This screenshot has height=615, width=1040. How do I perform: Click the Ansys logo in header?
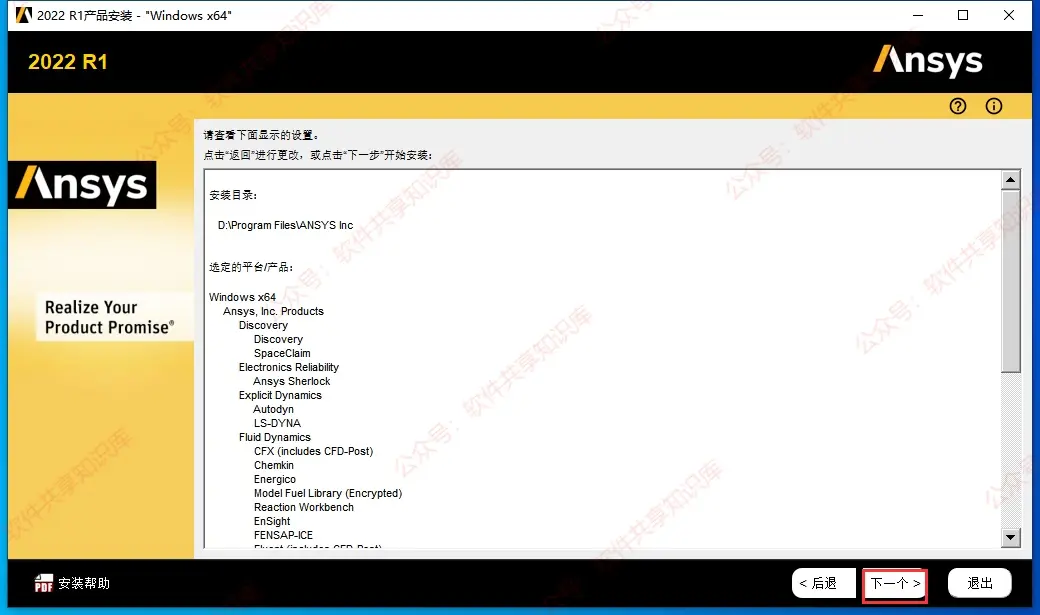tap(927, 61)
